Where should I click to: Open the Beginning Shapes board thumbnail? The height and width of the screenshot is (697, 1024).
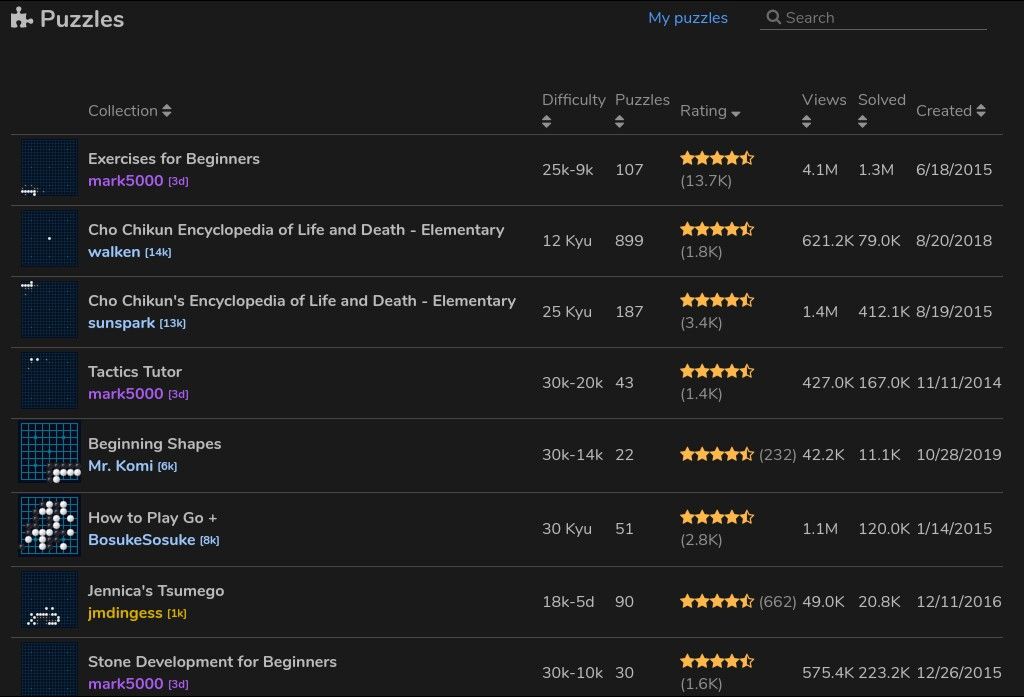point(49,453)
